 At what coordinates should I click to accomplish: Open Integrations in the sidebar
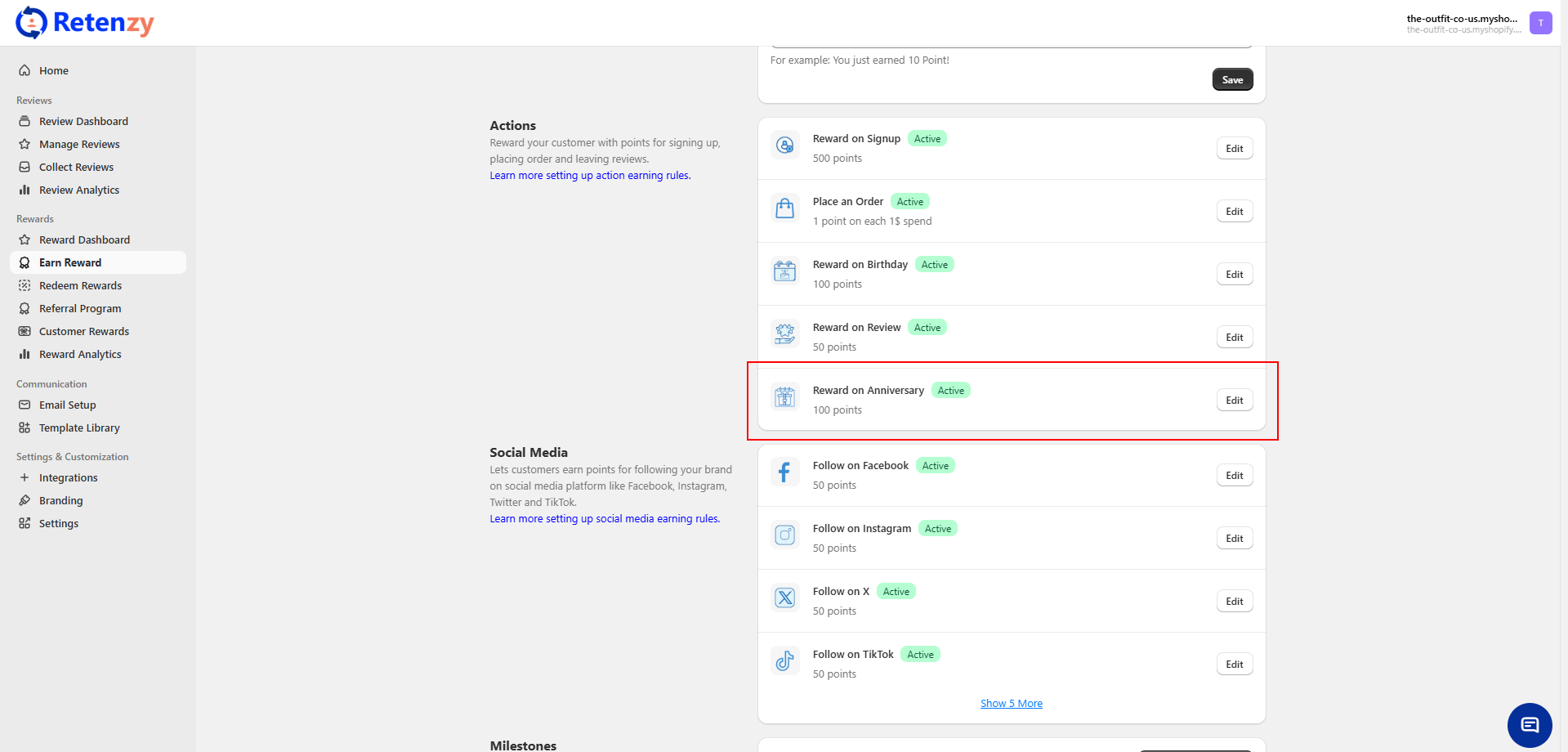click(x=68, y=478)
